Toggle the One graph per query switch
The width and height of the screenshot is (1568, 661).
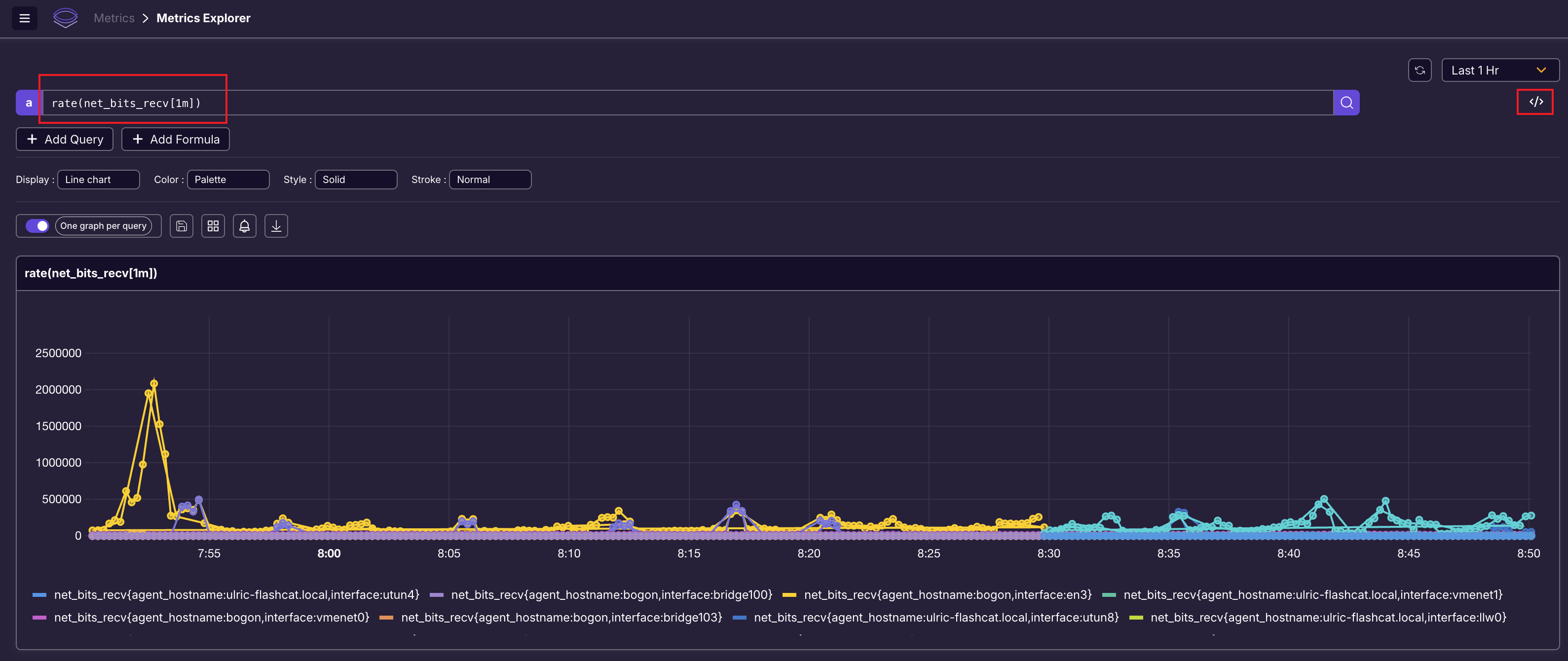pos(37,226)
